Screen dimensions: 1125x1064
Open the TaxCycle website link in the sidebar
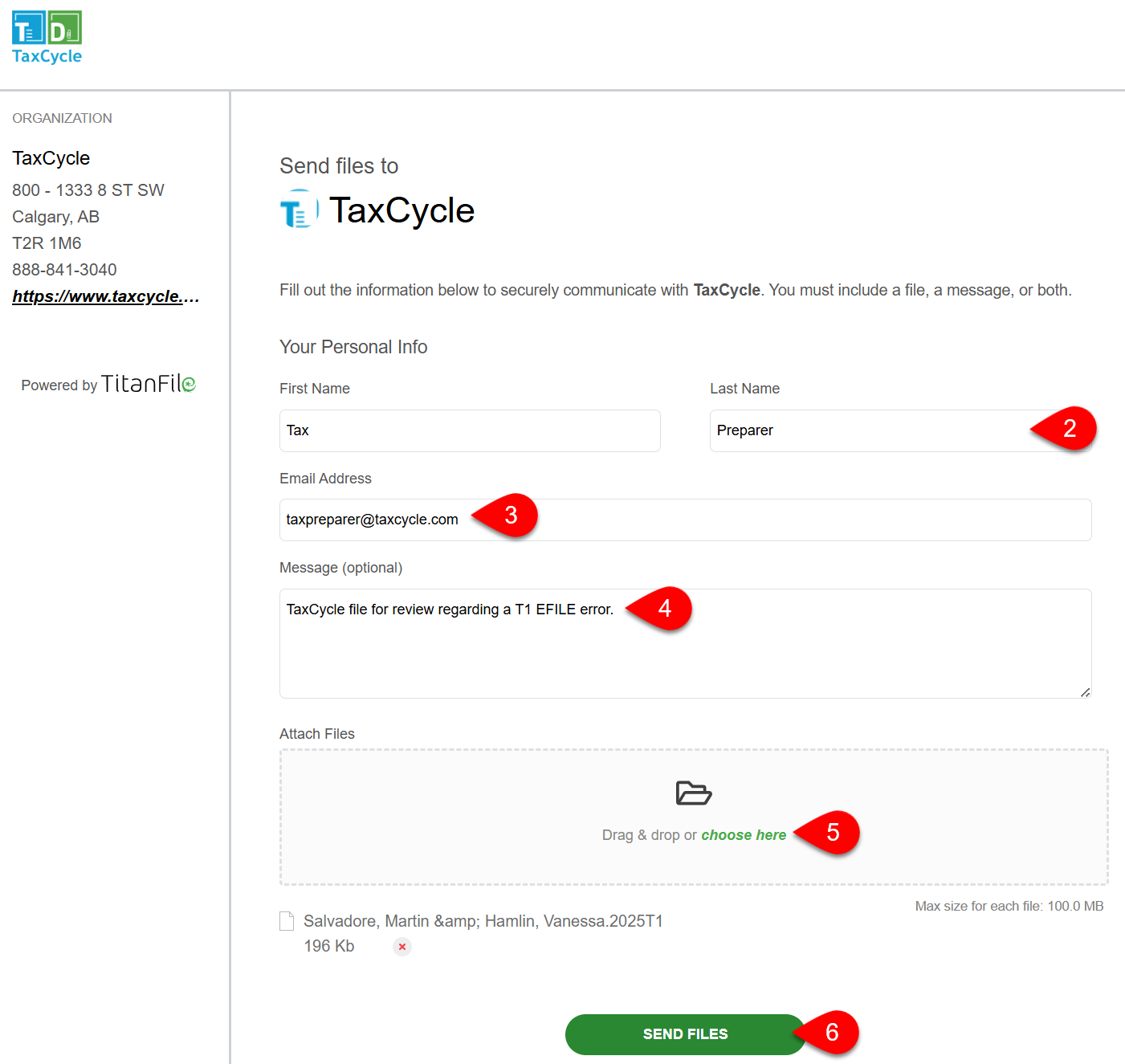point(105,296)
